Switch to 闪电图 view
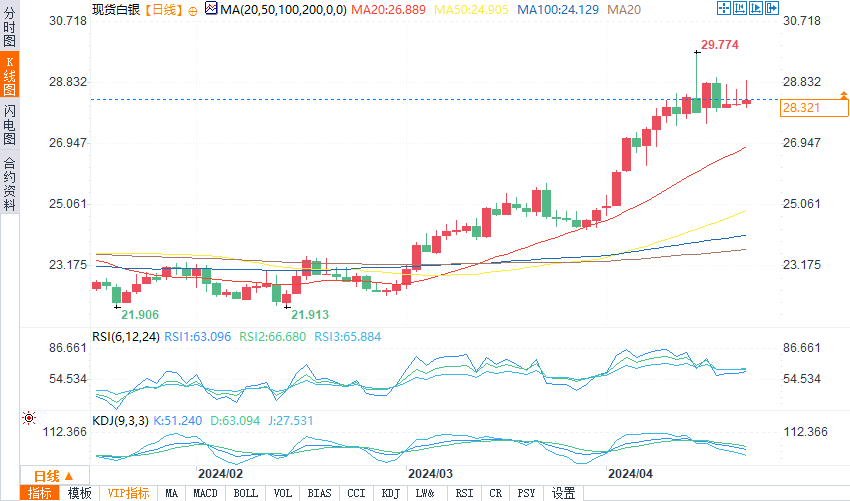The height and width of the screenshot is (501, 850). click(9, 124)
